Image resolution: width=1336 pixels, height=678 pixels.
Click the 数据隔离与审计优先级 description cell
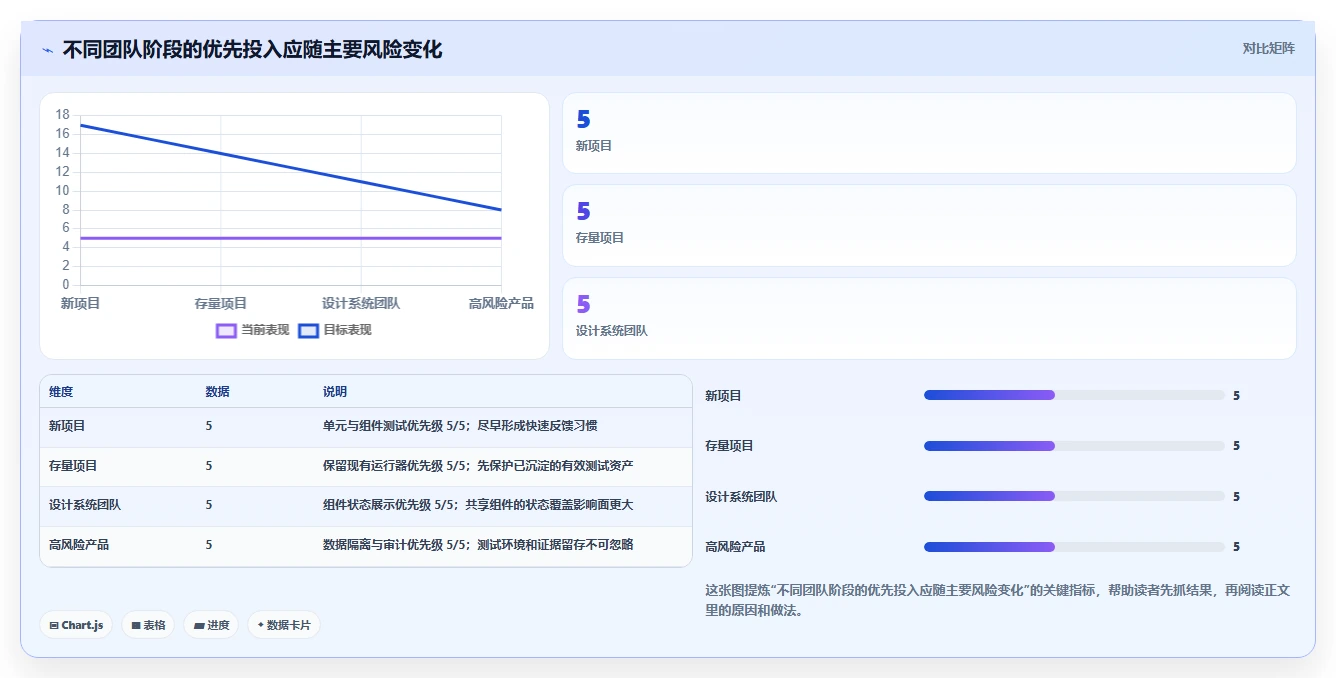pos(478,545)
